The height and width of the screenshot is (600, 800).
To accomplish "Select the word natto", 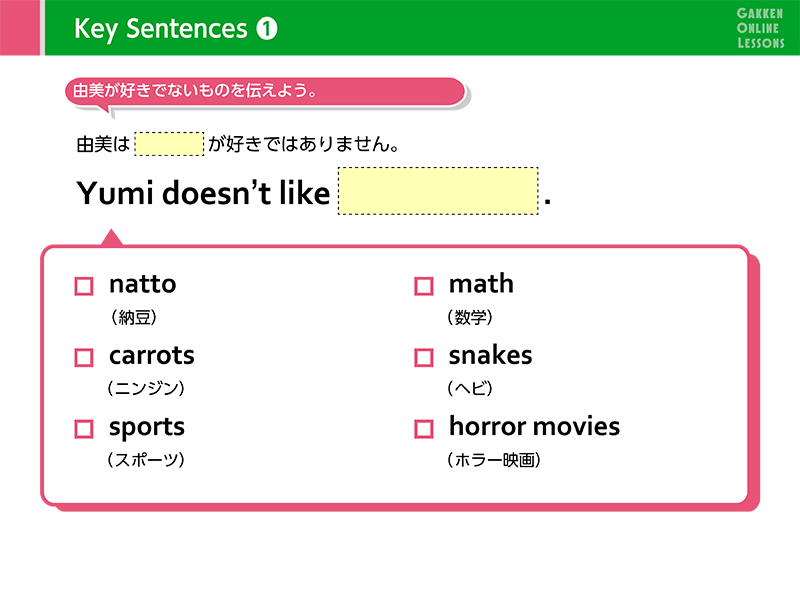I will 142,284.
